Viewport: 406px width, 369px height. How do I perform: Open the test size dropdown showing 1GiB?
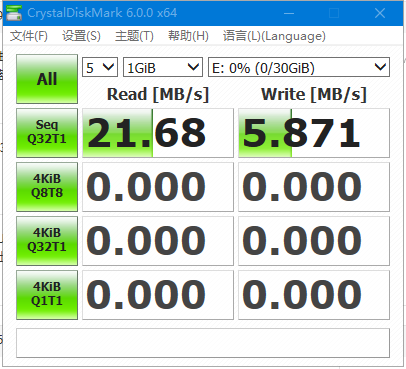click(x=163, y=68)
